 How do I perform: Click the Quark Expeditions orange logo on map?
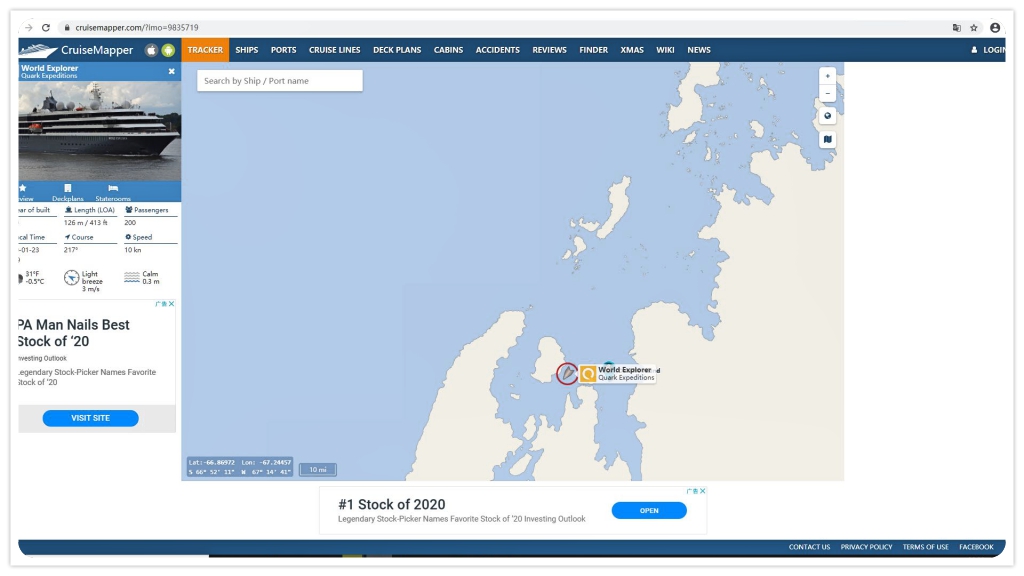588,374
